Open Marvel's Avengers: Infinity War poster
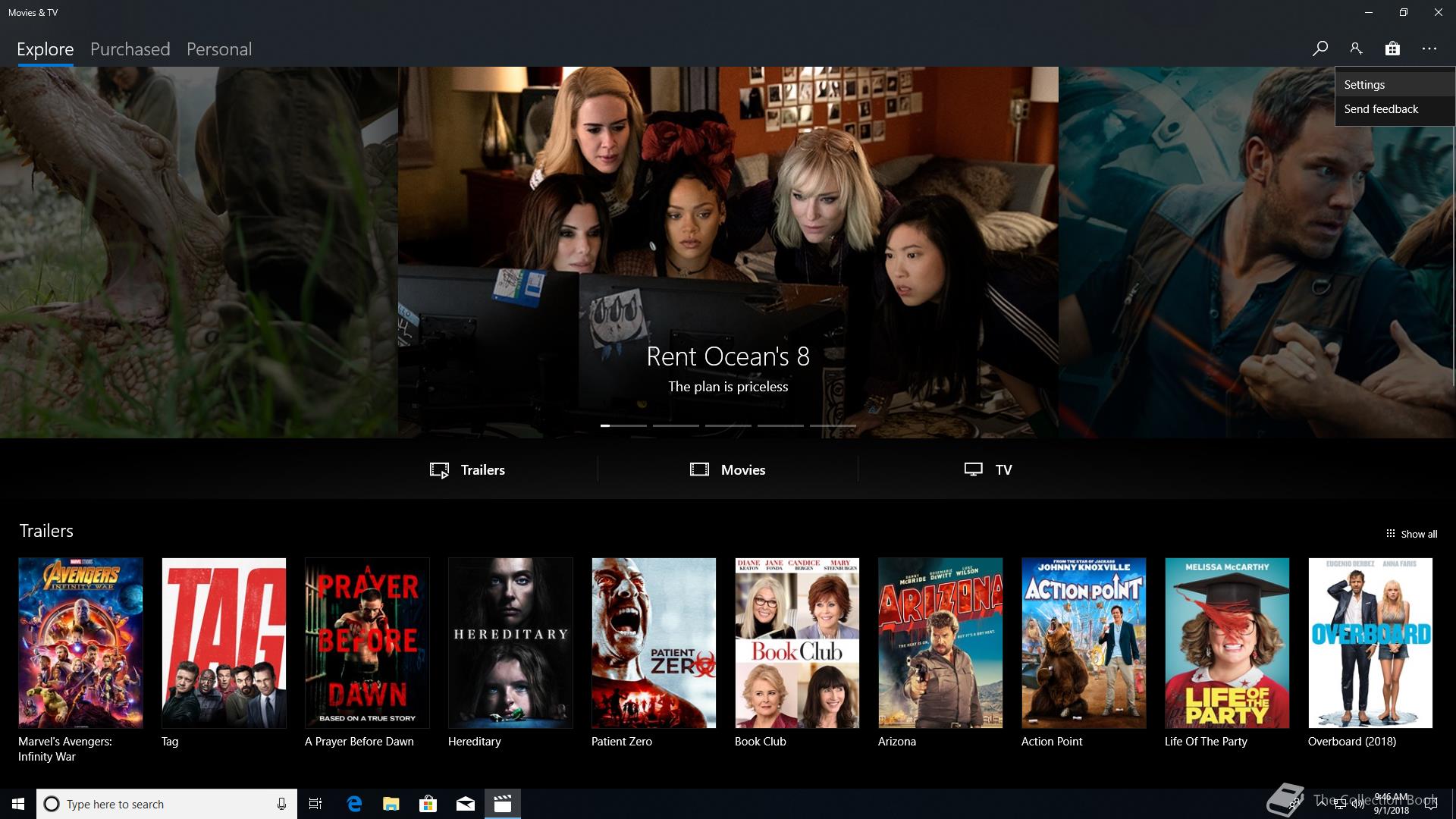Viewport: 1456px width, 819px height. click(x=80, y=643)
